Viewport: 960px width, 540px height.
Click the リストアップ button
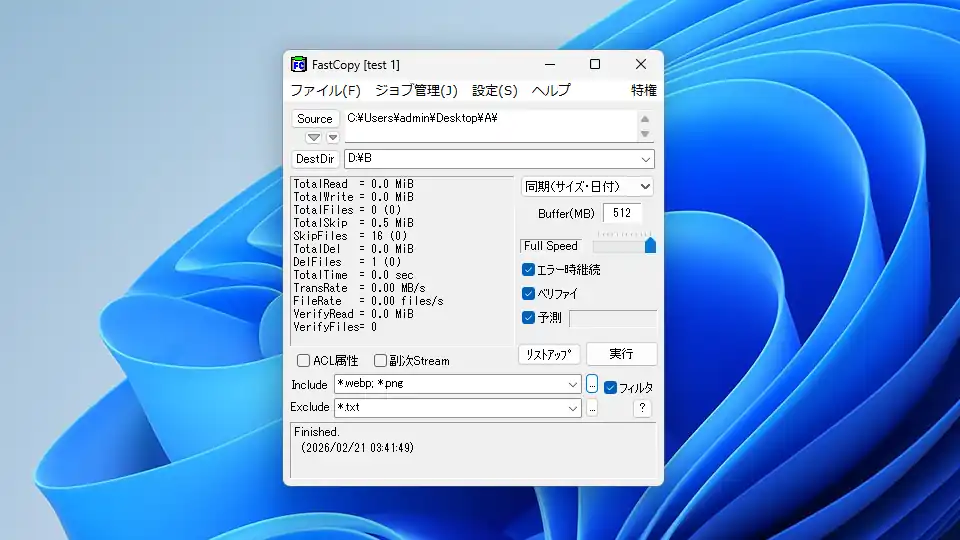549,354
